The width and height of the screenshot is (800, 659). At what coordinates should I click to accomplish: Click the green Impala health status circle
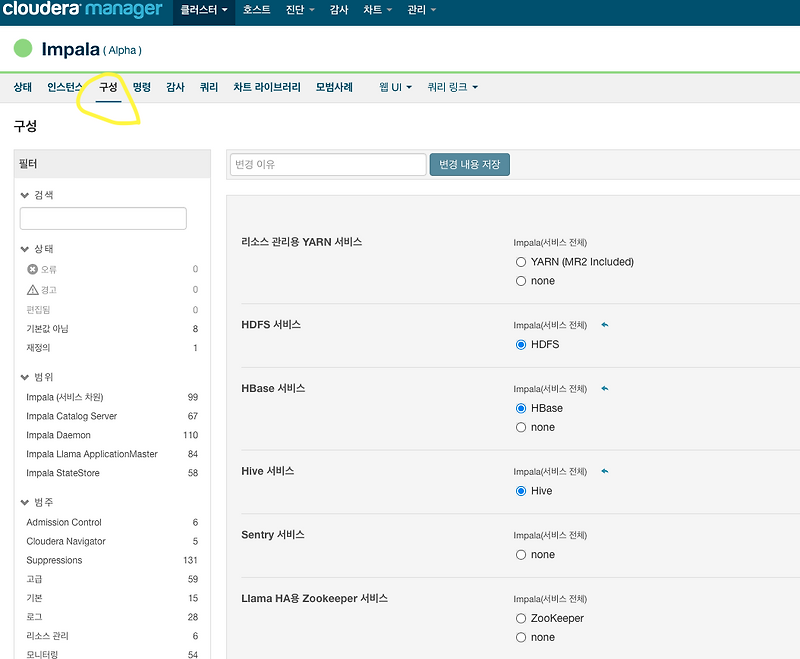[x=23, y=48]
